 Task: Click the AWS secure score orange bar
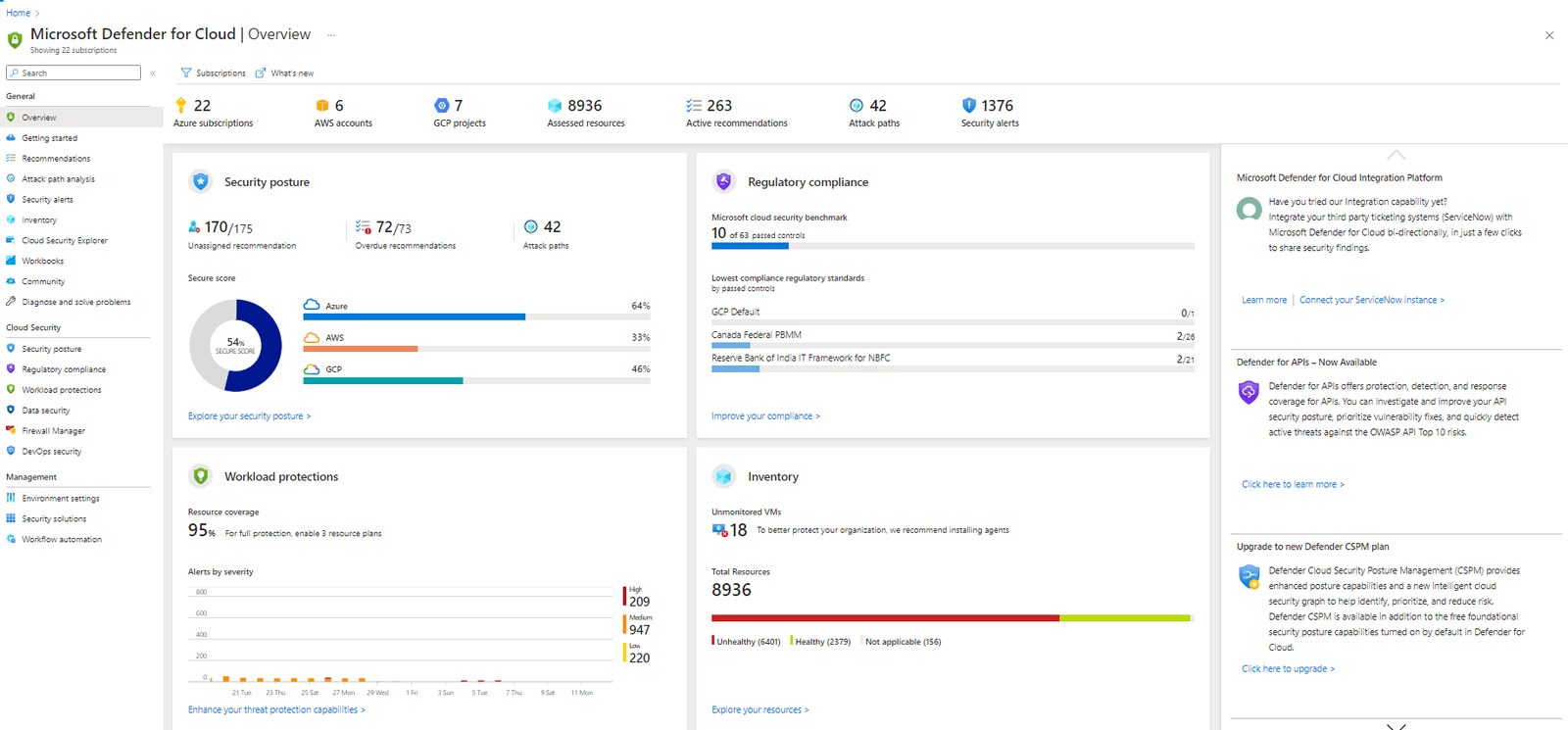coord(361,349)
